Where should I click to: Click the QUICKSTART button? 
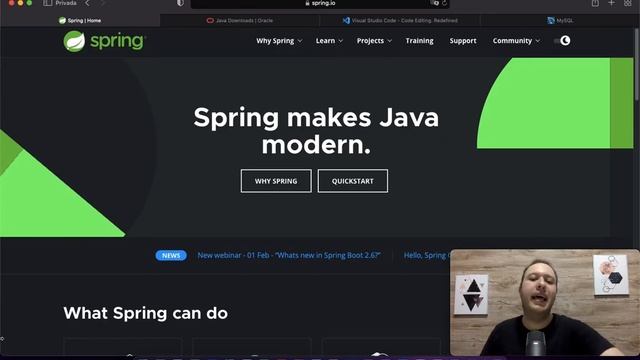pyautogui.click(x=353, y=181)
